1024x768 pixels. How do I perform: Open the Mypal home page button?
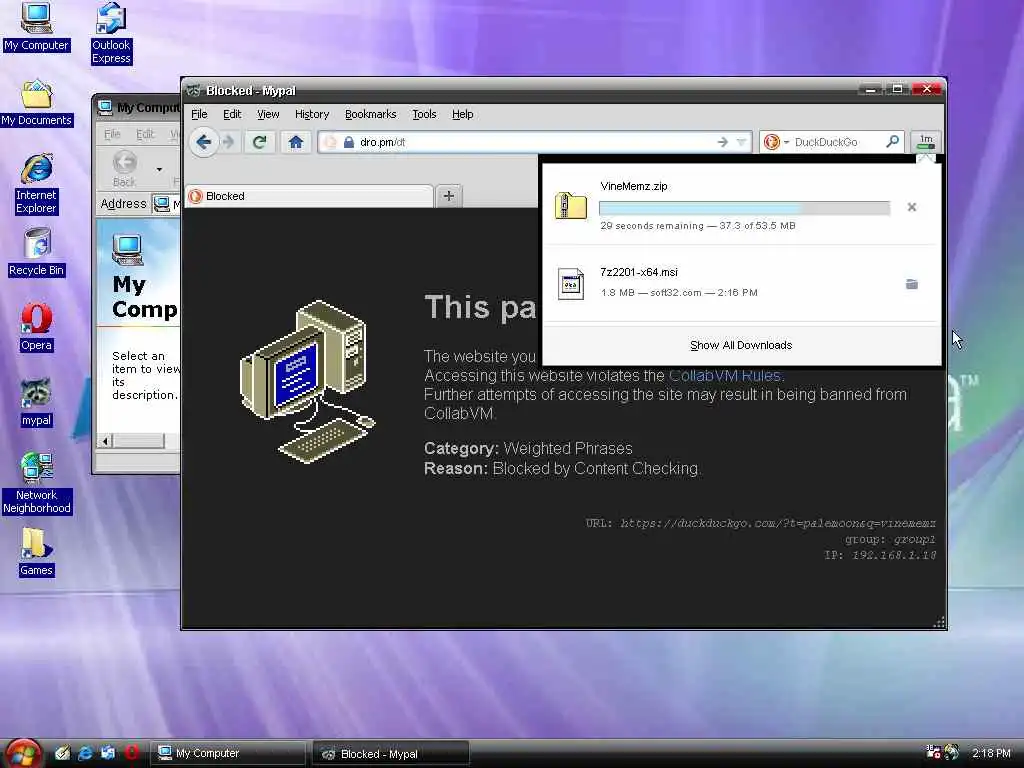click(x=296, y=142)
